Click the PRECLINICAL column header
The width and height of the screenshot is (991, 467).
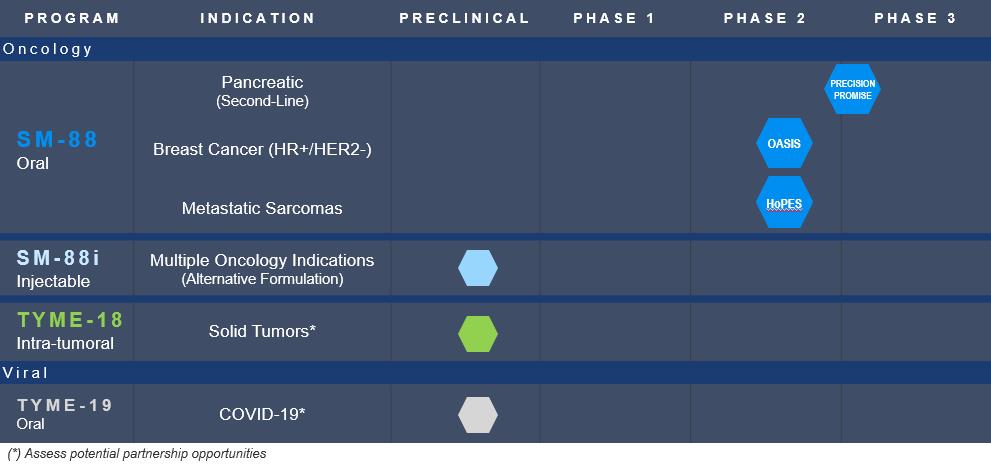tap(464, 18)
